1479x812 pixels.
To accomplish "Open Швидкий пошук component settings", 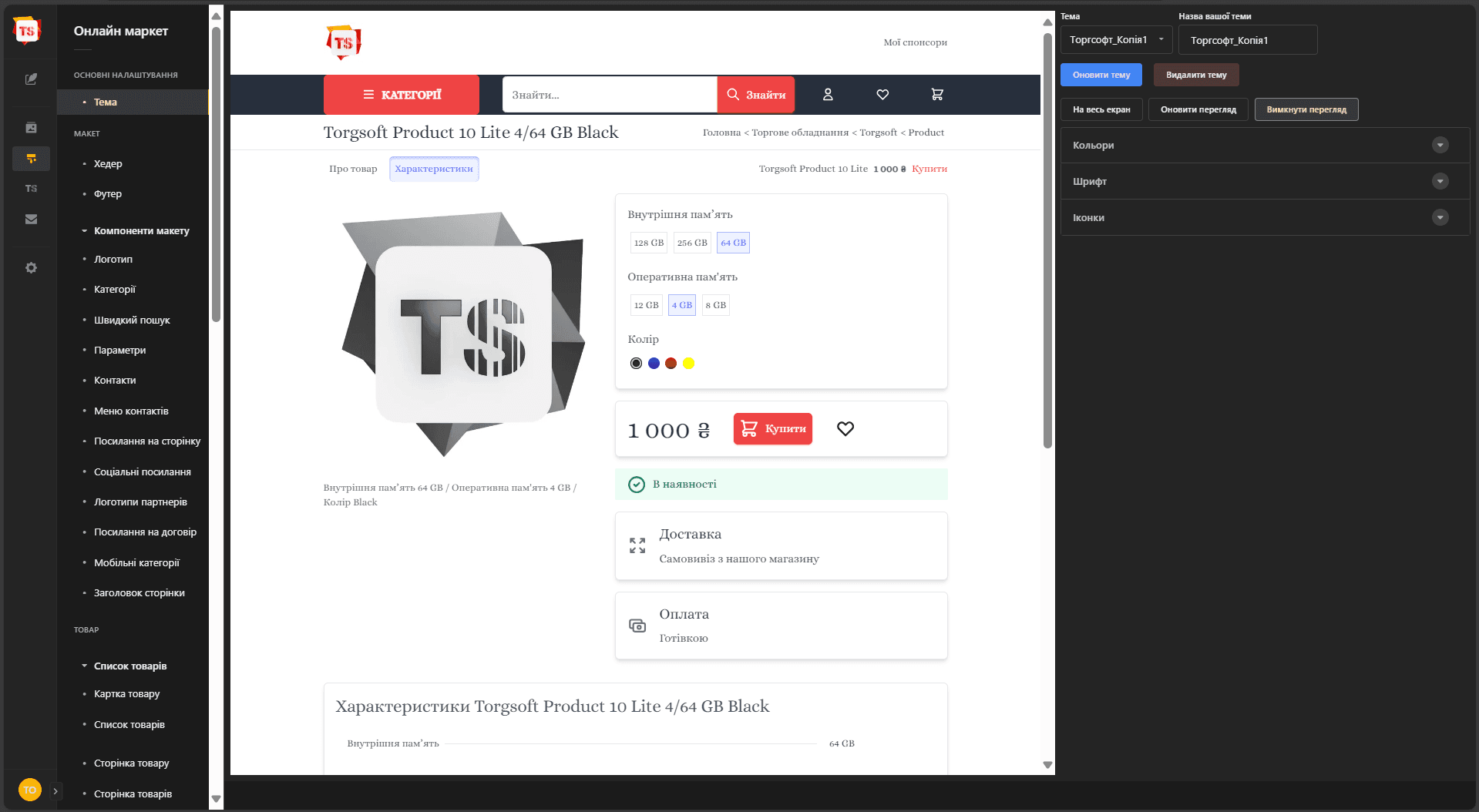I will point(132,320).
